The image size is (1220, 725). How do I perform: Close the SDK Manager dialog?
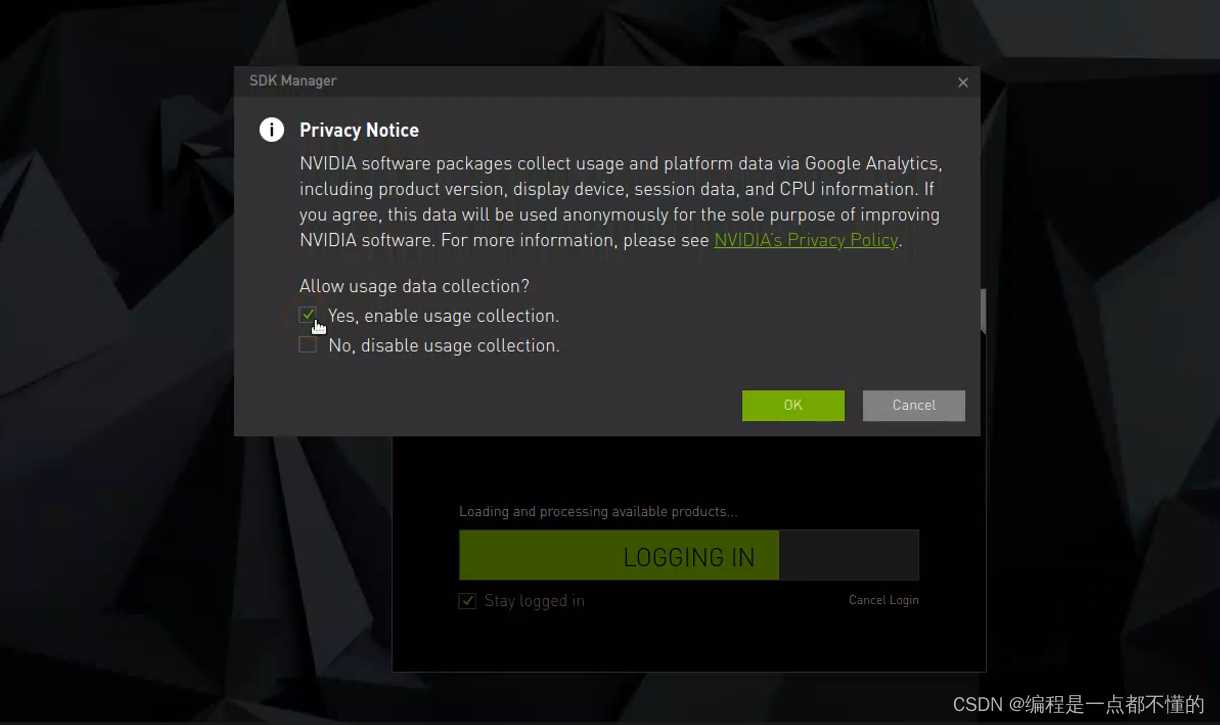click(x=963, y=82)
